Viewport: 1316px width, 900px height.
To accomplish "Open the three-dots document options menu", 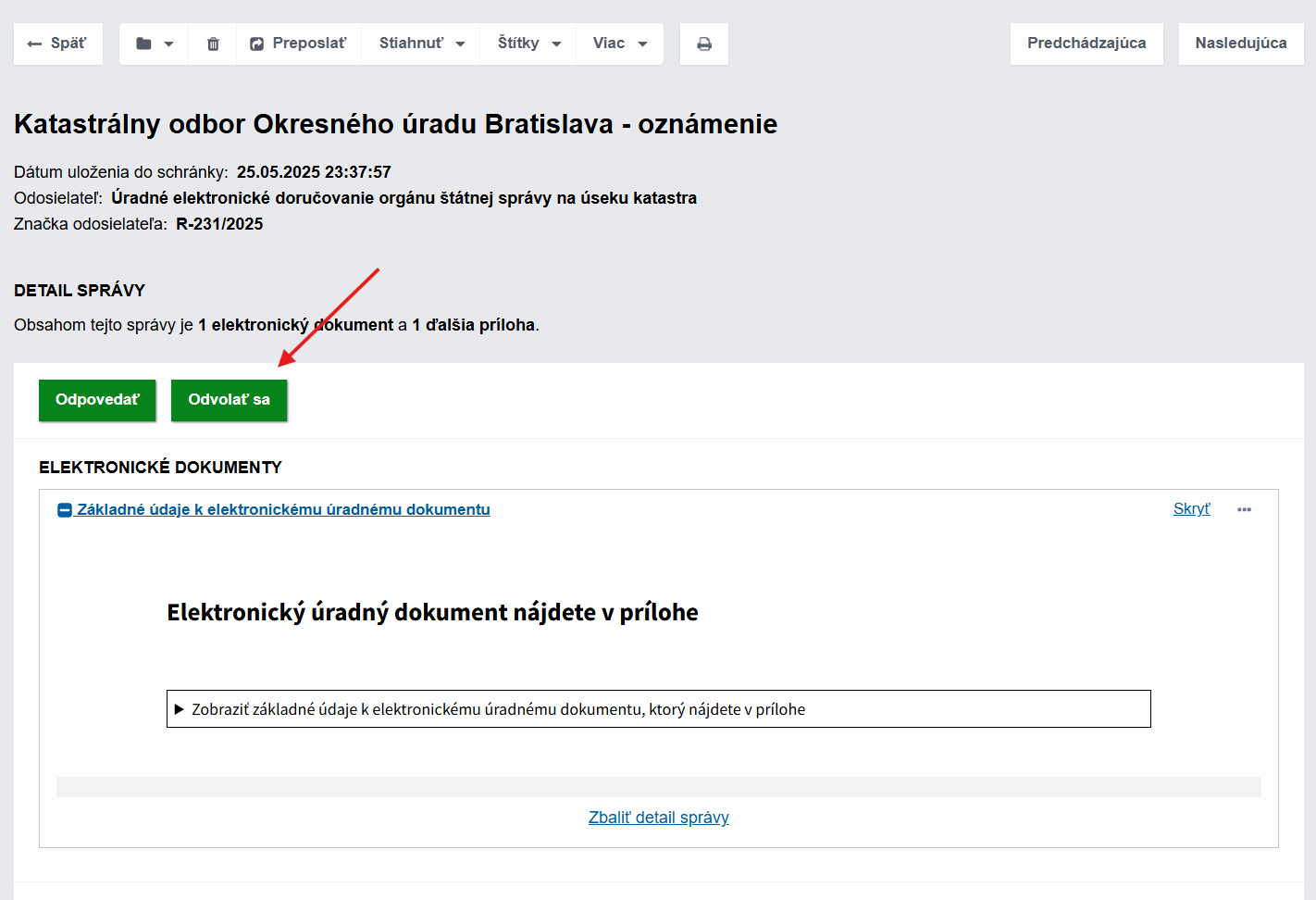I will pos(1244,509).
